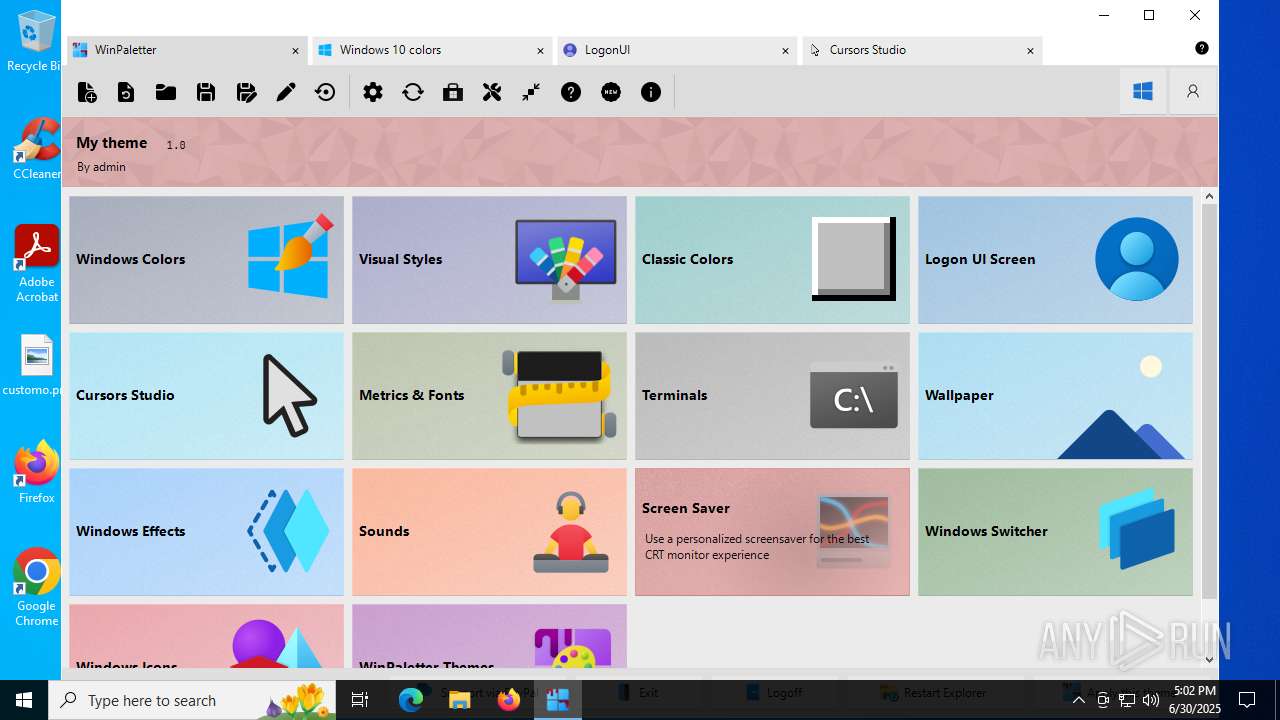This screenshot has height=720, width=1280.
Task: Open Task View on taskbar
Action: click(x=361, y=700)
